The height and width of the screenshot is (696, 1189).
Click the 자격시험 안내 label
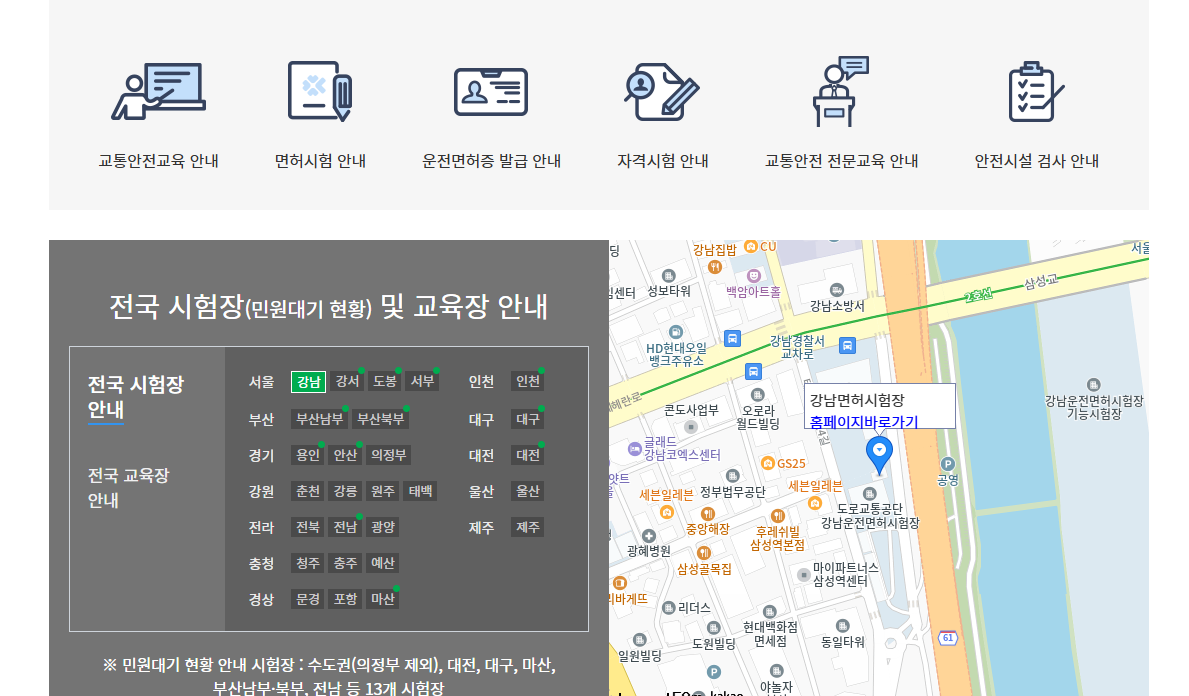[x=663, y=161]
